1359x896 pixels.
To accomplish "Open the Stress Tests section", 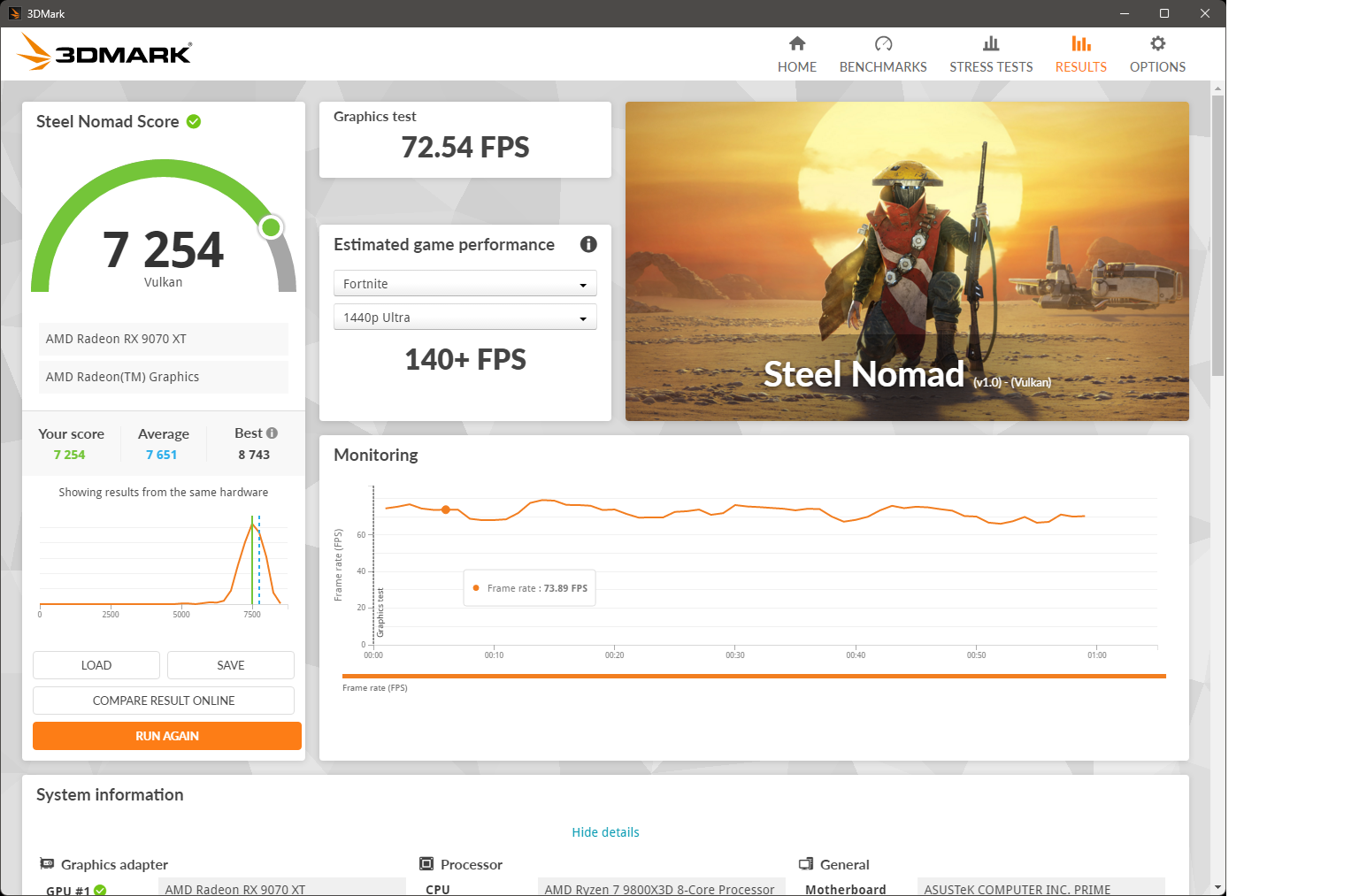I will pyautogui.click(x=991, y=55).
